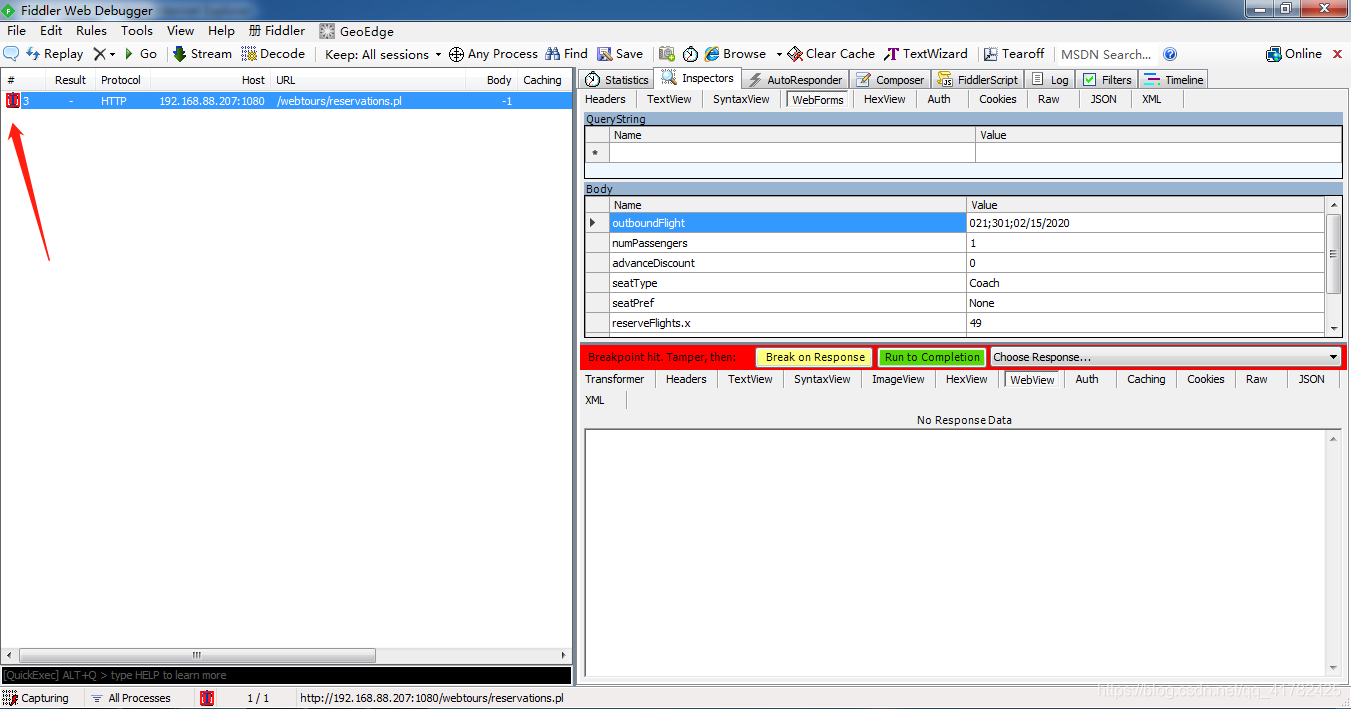This screenshot has width=1351, height=709.
Task: Click the blue help question icon
Action: point(1170,54)
